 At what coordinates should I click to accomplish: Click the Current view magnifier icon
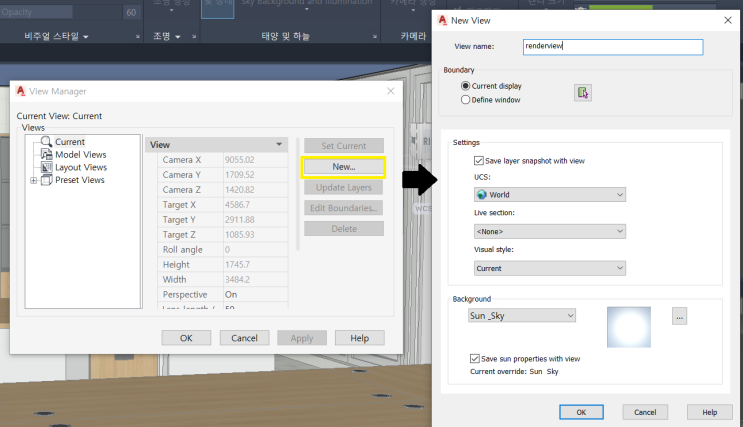coord(46,141)
